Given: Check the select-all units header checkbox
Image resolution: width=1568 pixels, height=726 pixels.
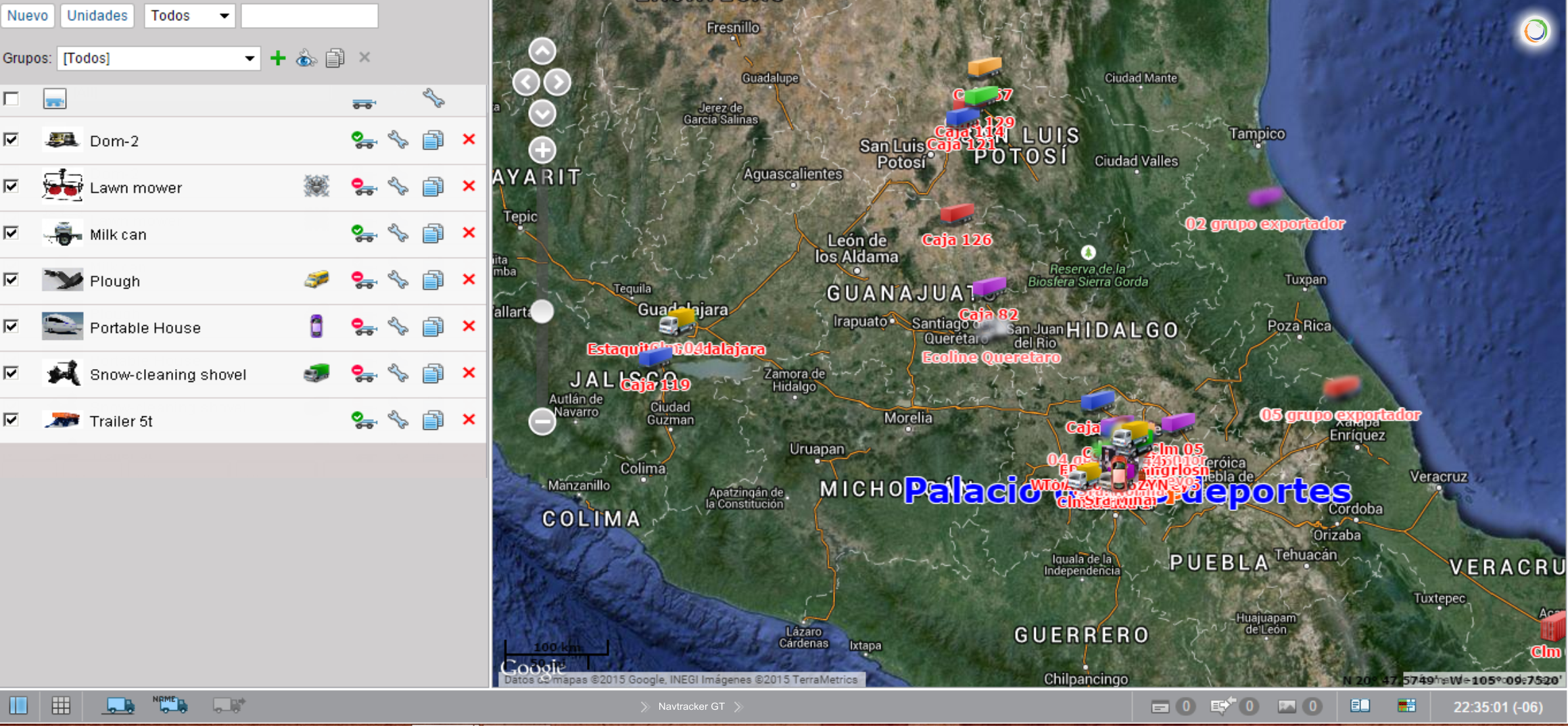Looking at the screenshot, I should [11, 99].
